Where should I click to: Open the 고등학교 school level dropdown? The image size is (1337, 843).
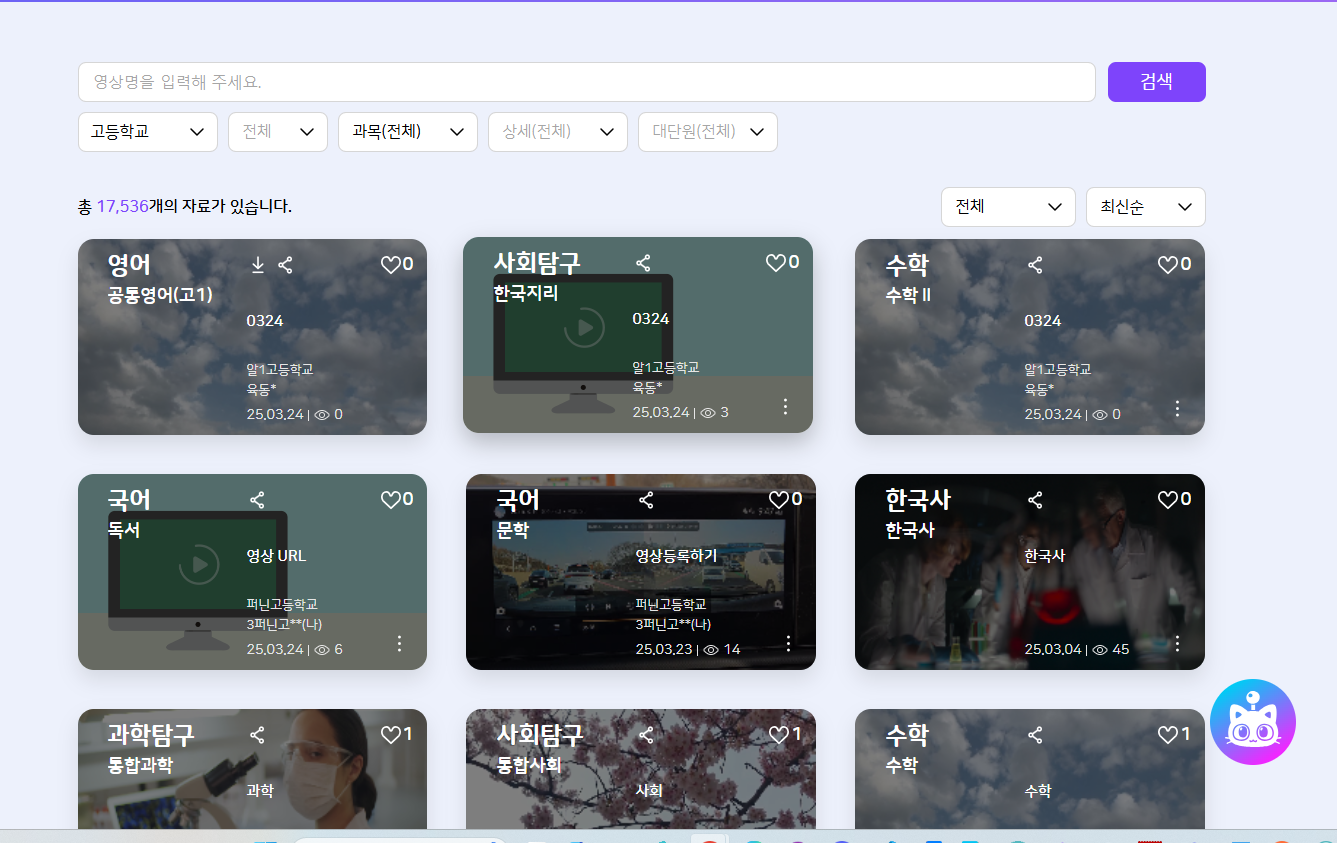pos(148,132)
